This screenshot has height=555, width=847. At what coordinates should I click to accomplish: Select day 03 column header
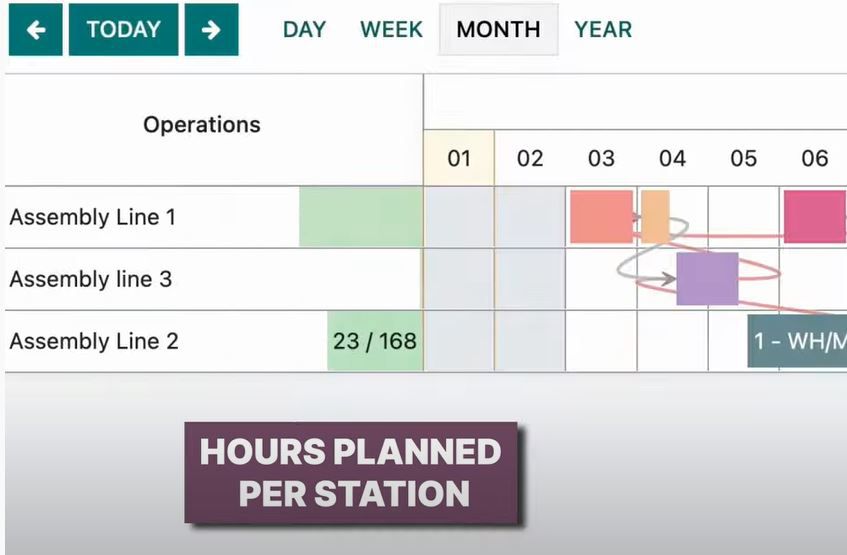(601, 158)
